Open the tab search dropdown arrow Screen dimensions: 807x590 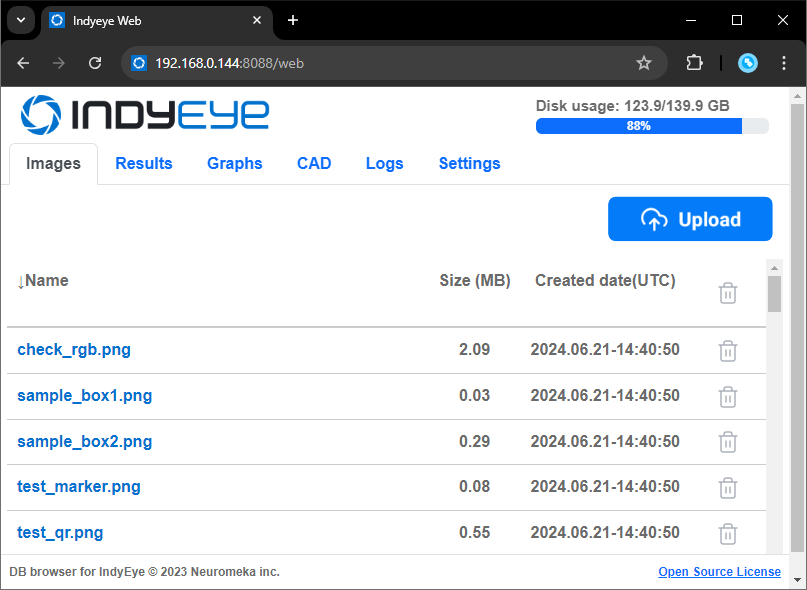pos(21,21)
